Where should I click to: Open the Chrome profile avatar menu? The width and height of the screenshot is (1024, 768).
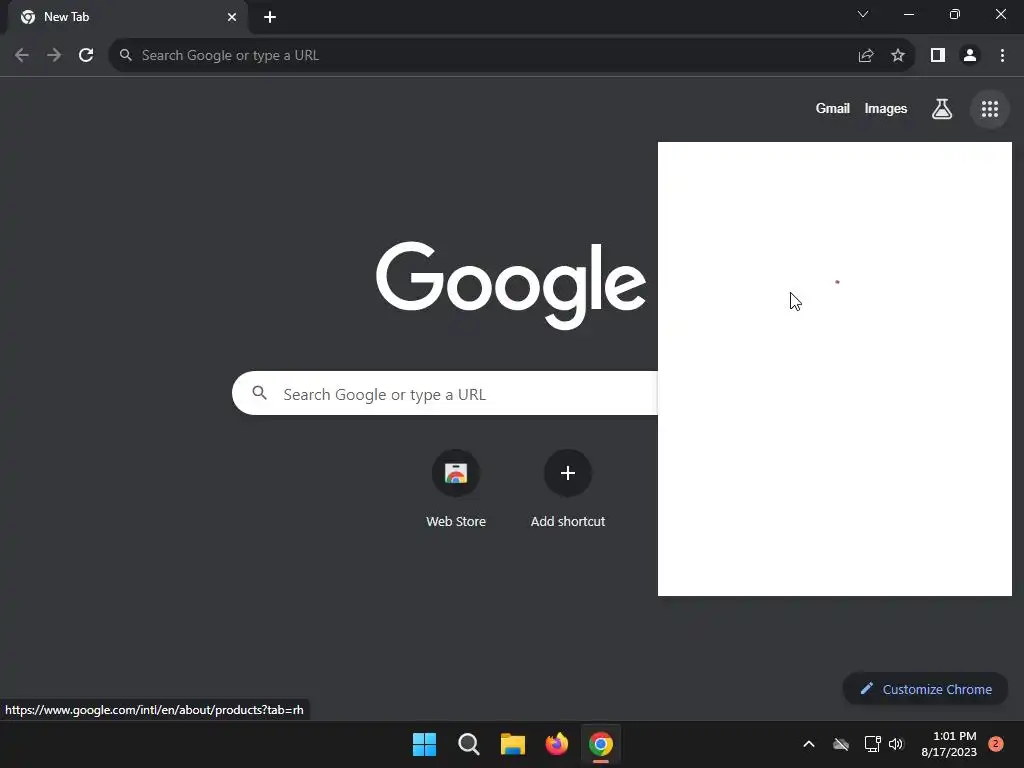(x=970, y=56)
